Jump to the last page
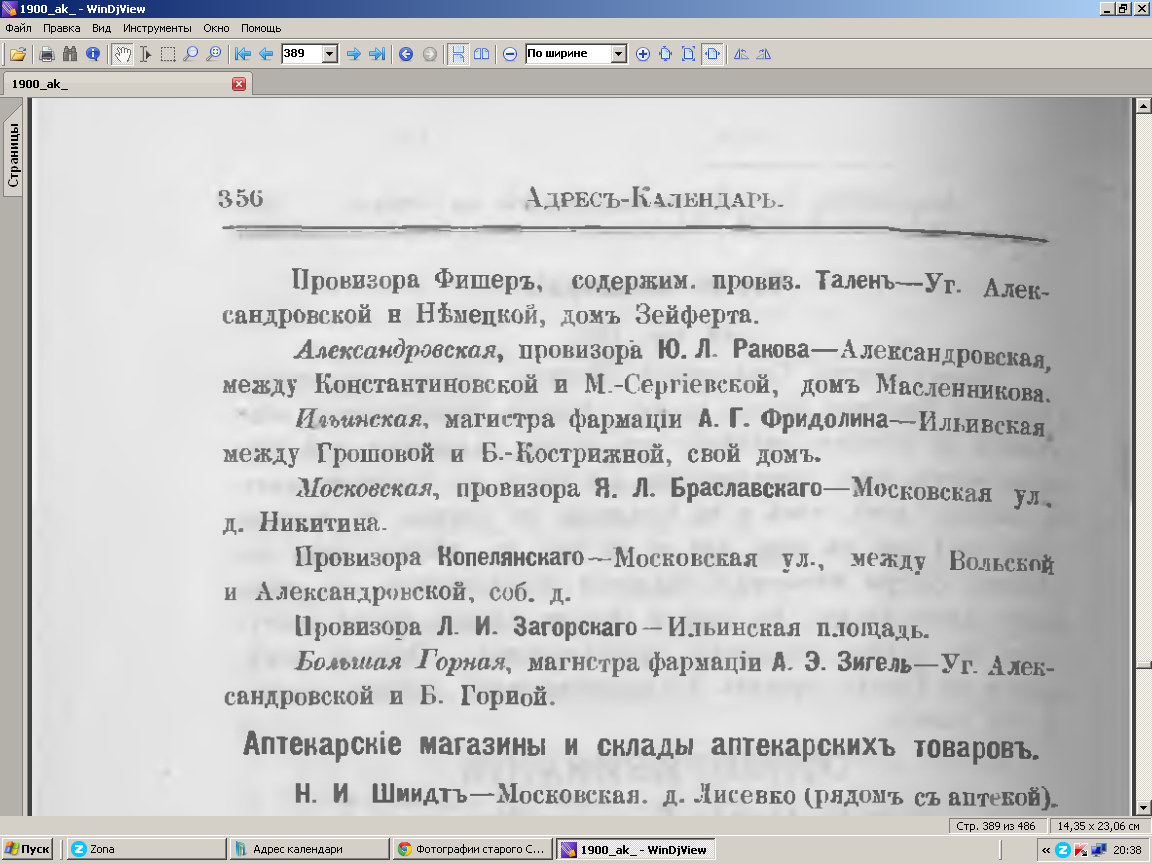The height and width of the screenshot is (864, 1152). click(x=376, y=54)
